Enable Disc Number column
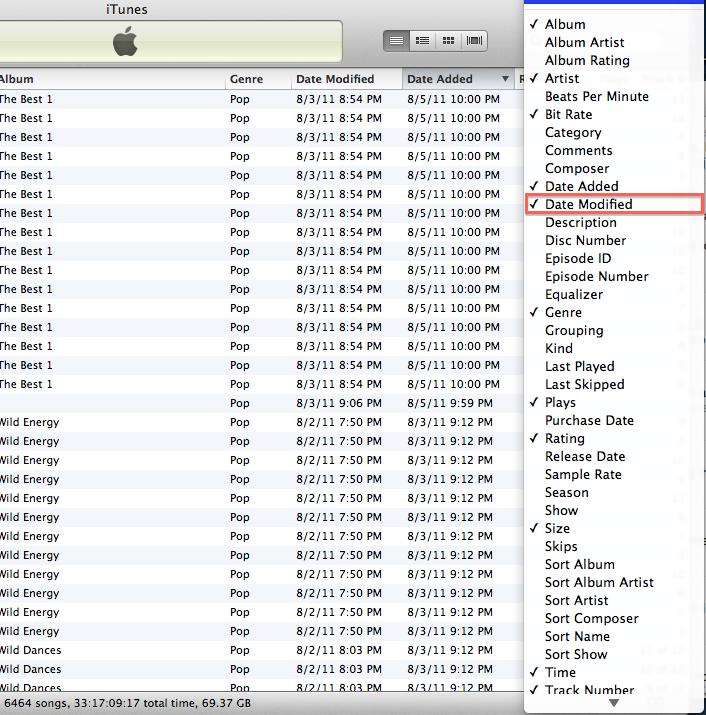The height and width of the screenshot is (715, 706). pyautogui.click(x=613, y=240)
